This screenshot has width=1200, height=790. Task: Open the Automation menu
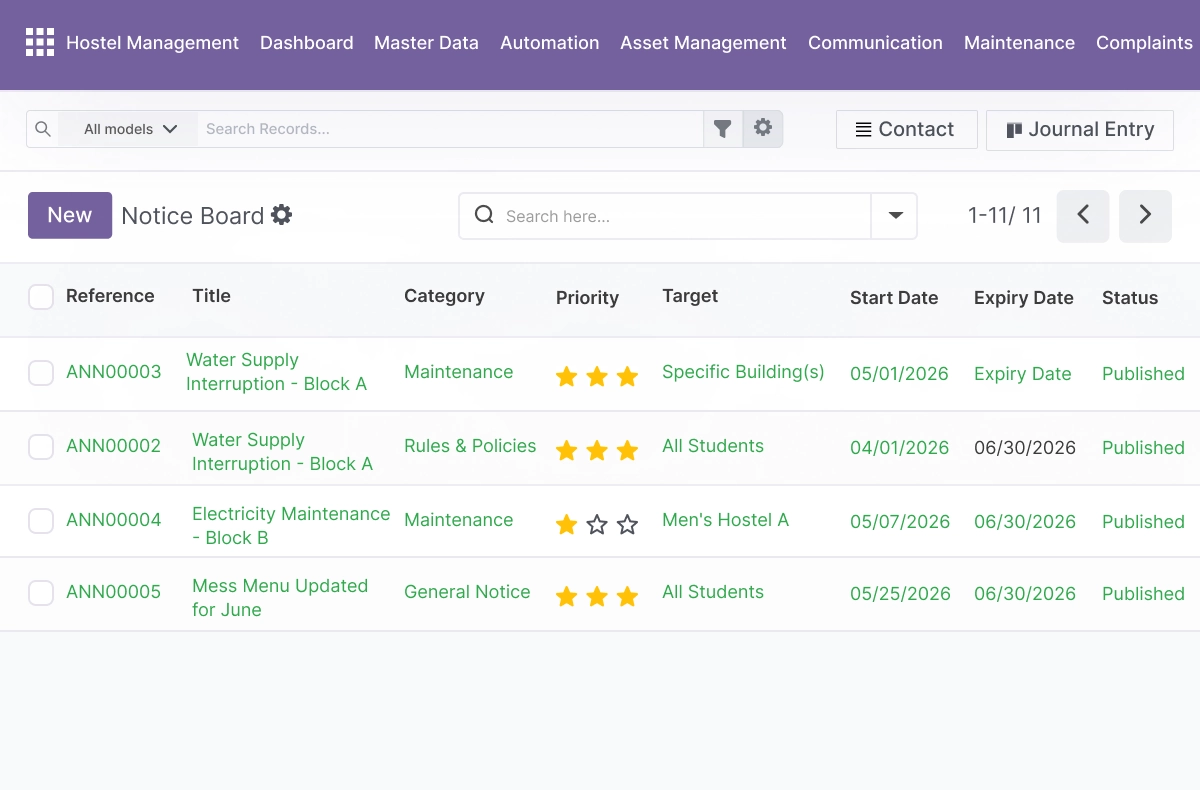(550, 43)
